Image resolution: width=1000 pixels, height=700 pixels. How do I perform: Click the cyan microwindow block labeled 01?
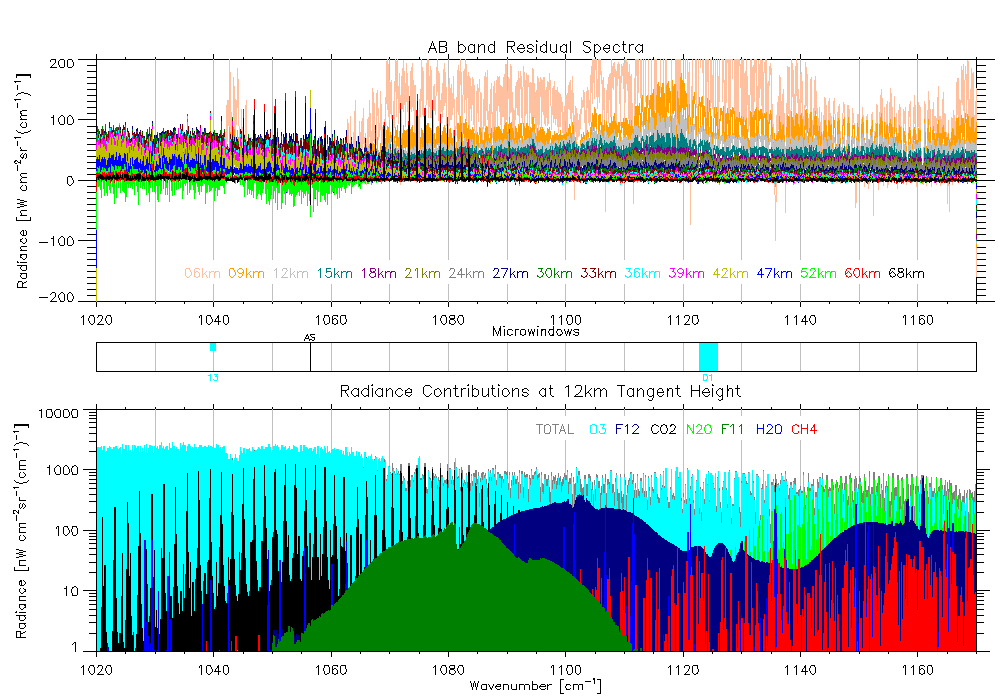pos(708,356)
